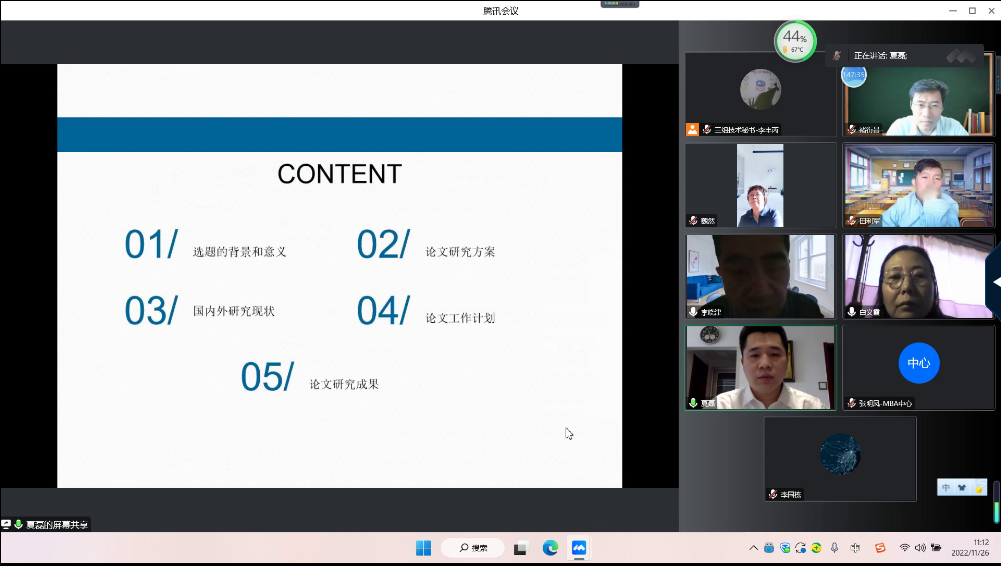Open the Windows Start menu

(x=423, y=548)
